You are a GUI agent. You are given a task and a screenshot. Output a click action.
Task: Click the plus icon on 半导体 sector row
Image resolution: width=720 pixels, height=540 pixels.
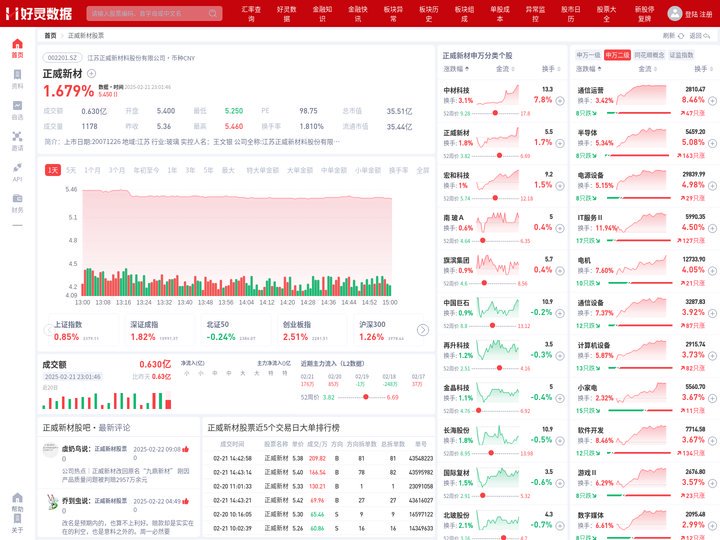(712, 143)
